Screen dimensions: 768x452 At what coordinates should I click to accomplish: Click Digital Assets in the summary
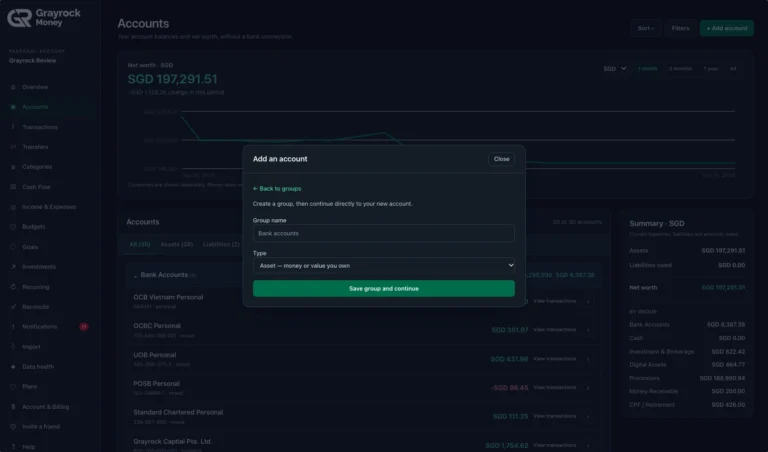648,365
